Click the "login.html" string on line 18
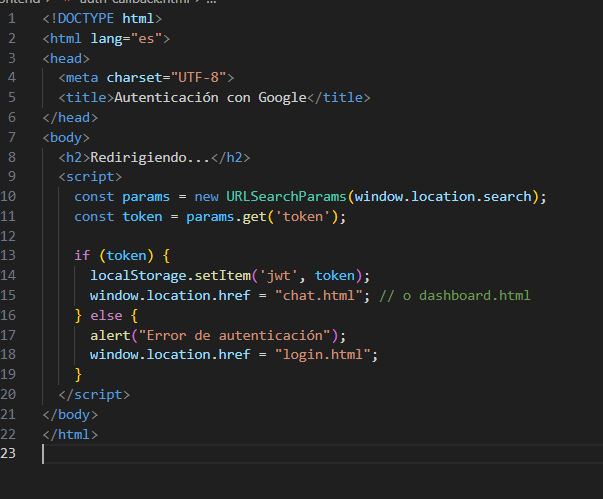Image resolution: width=603 pixels, height=499 pixels. coord(322,354)
